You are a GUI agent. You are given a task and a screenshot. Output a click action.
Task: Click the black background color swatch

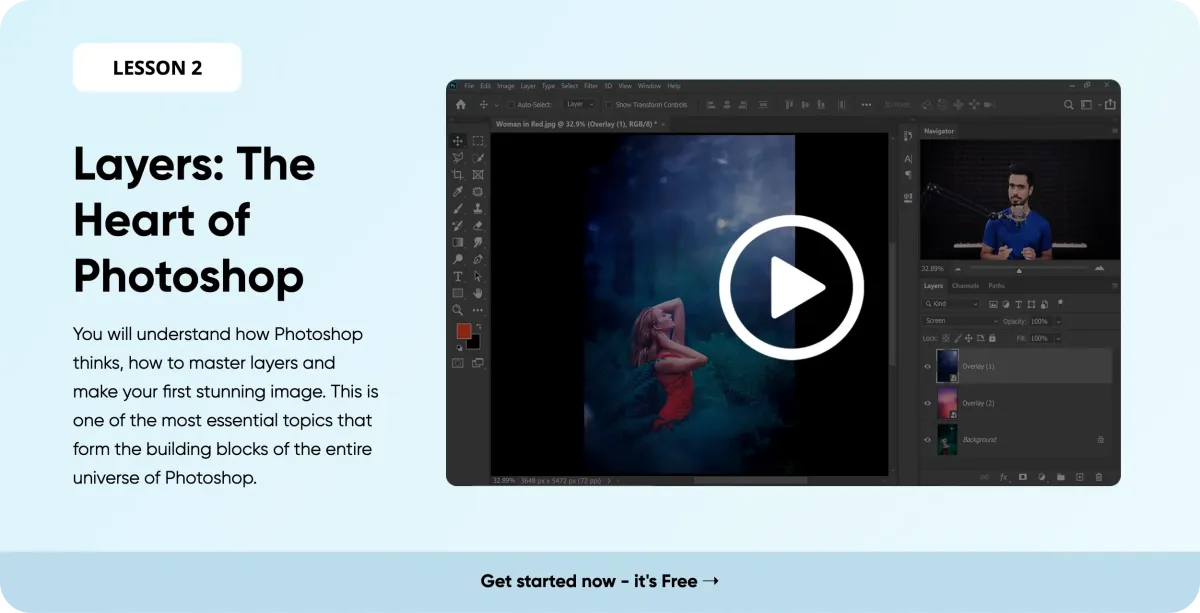[x=474, y=341]
